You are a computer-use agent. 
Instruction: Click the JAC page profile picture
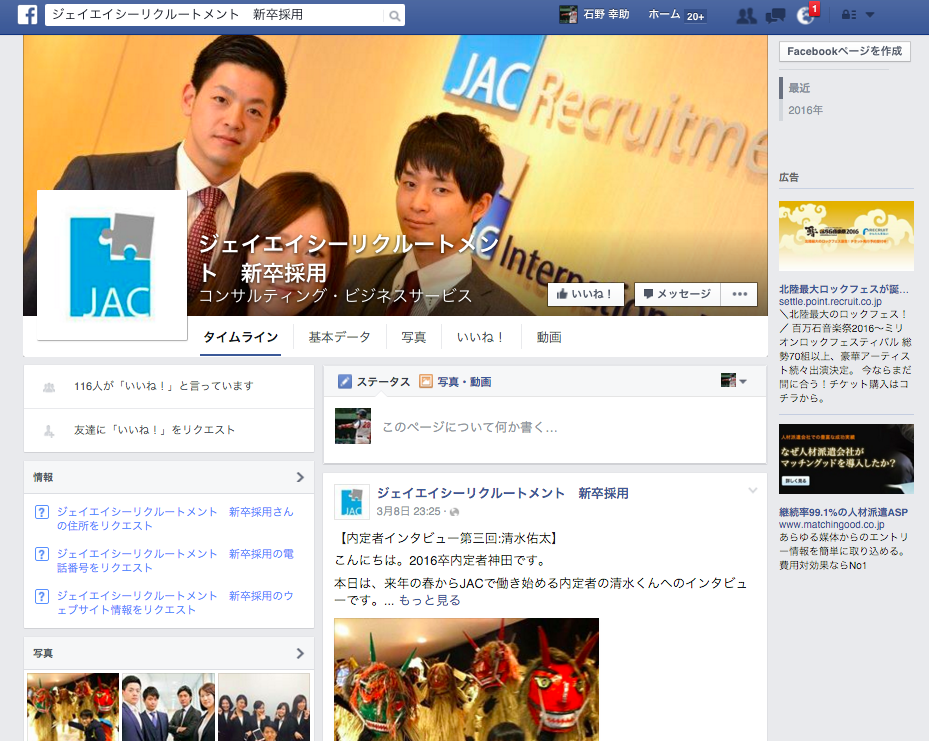[x=112, y=265]
